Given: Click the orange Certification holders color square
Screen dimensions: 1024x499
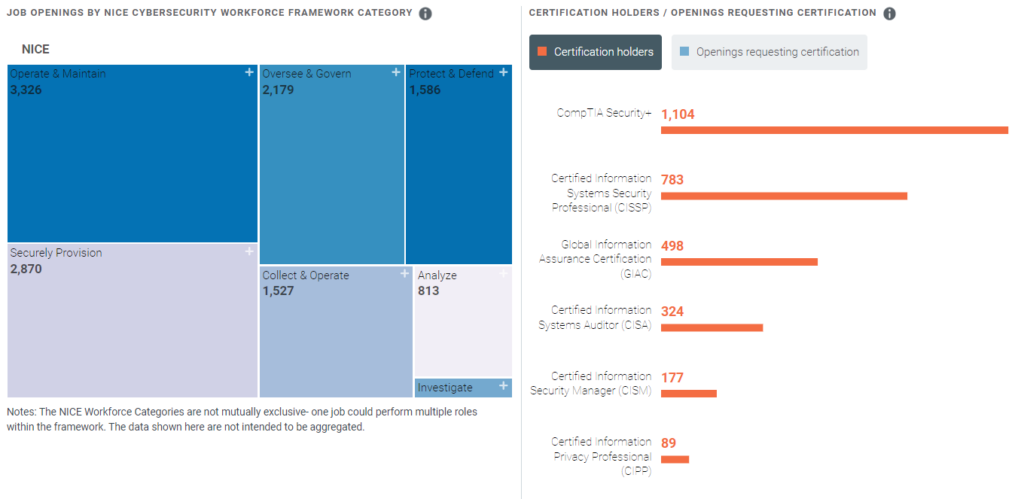Looking at the screenshot, I should pos(542,52).
